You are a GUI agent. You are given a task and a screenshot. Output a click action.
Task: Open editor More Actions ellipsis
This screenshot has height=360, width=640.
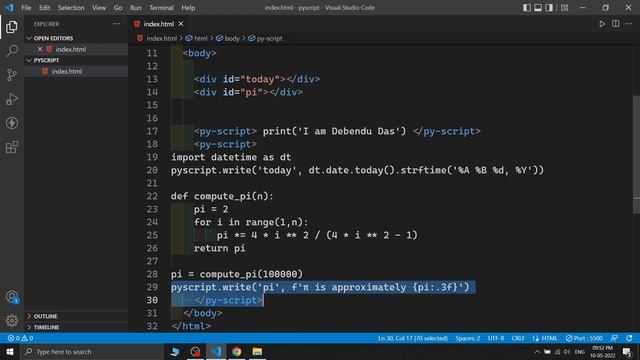click(629, 24)
